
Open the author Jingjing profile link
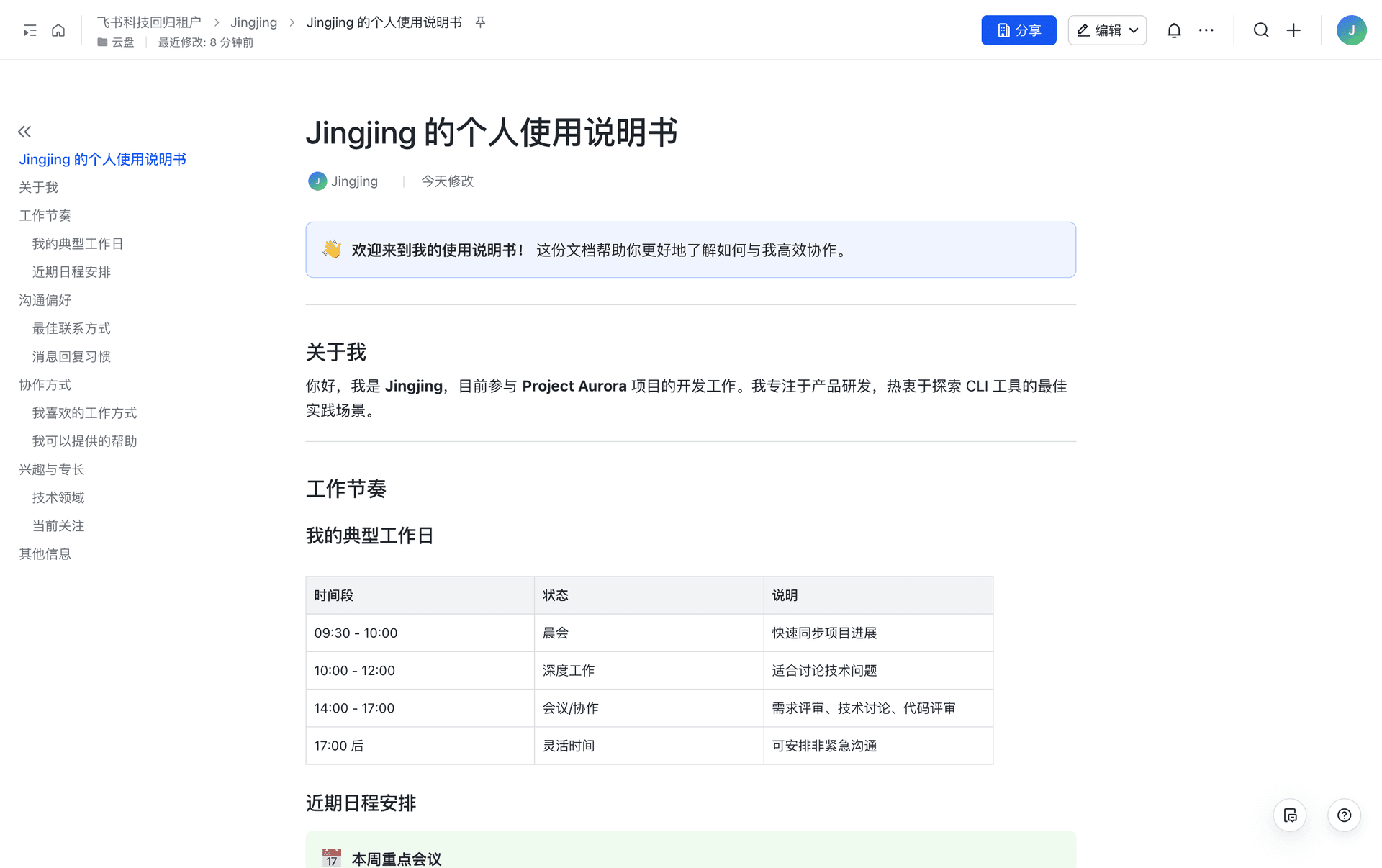354,181
